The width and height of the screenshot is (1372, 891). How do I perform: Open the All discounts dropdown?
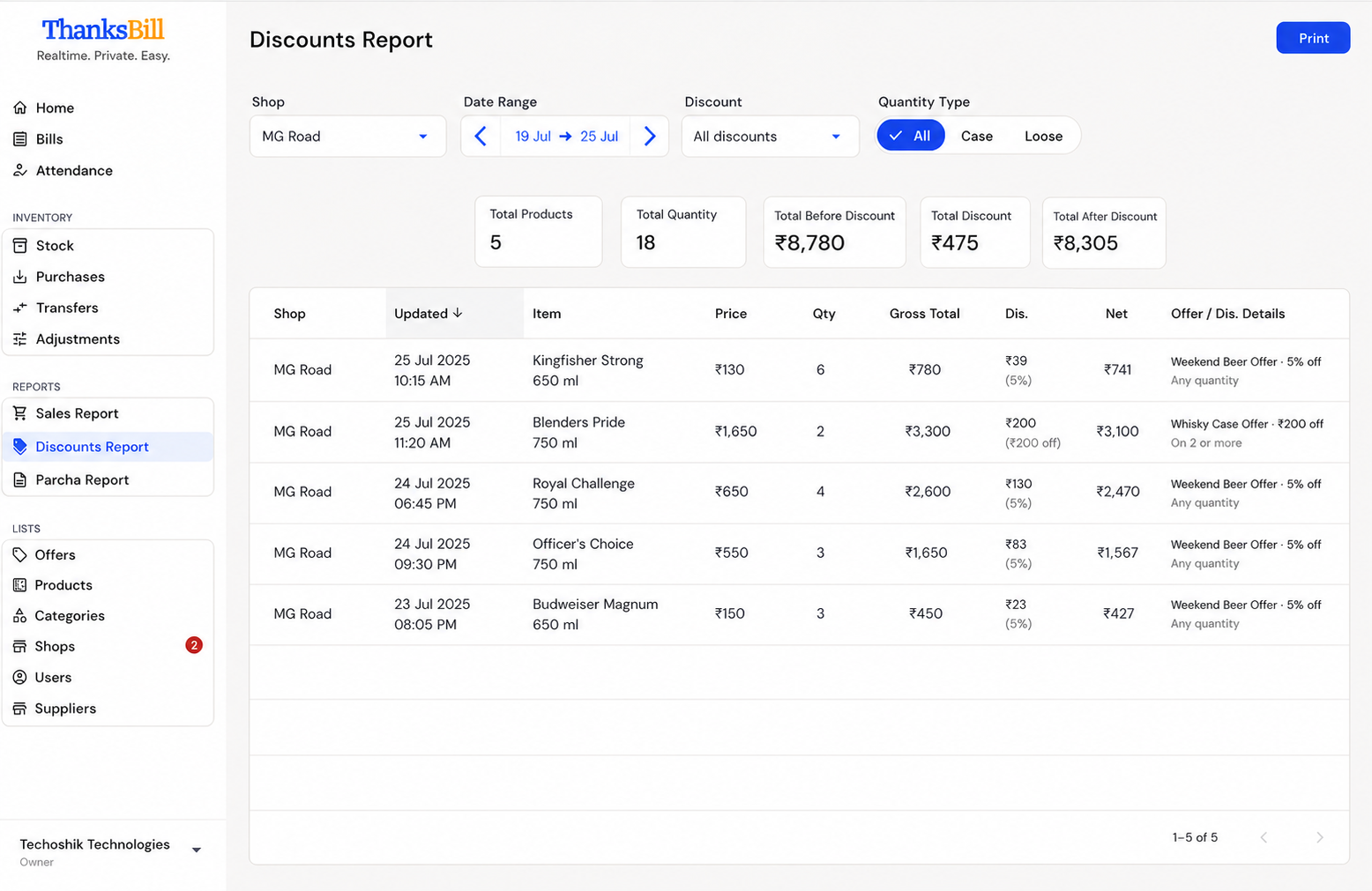770,137
